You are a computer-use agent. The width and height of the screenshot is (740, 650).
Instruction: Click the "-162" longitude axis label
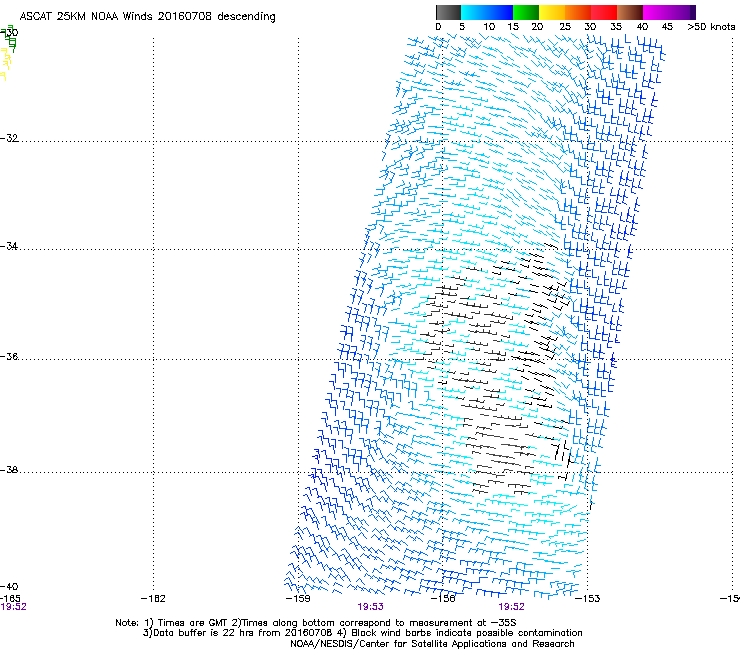tap(153, 599)
